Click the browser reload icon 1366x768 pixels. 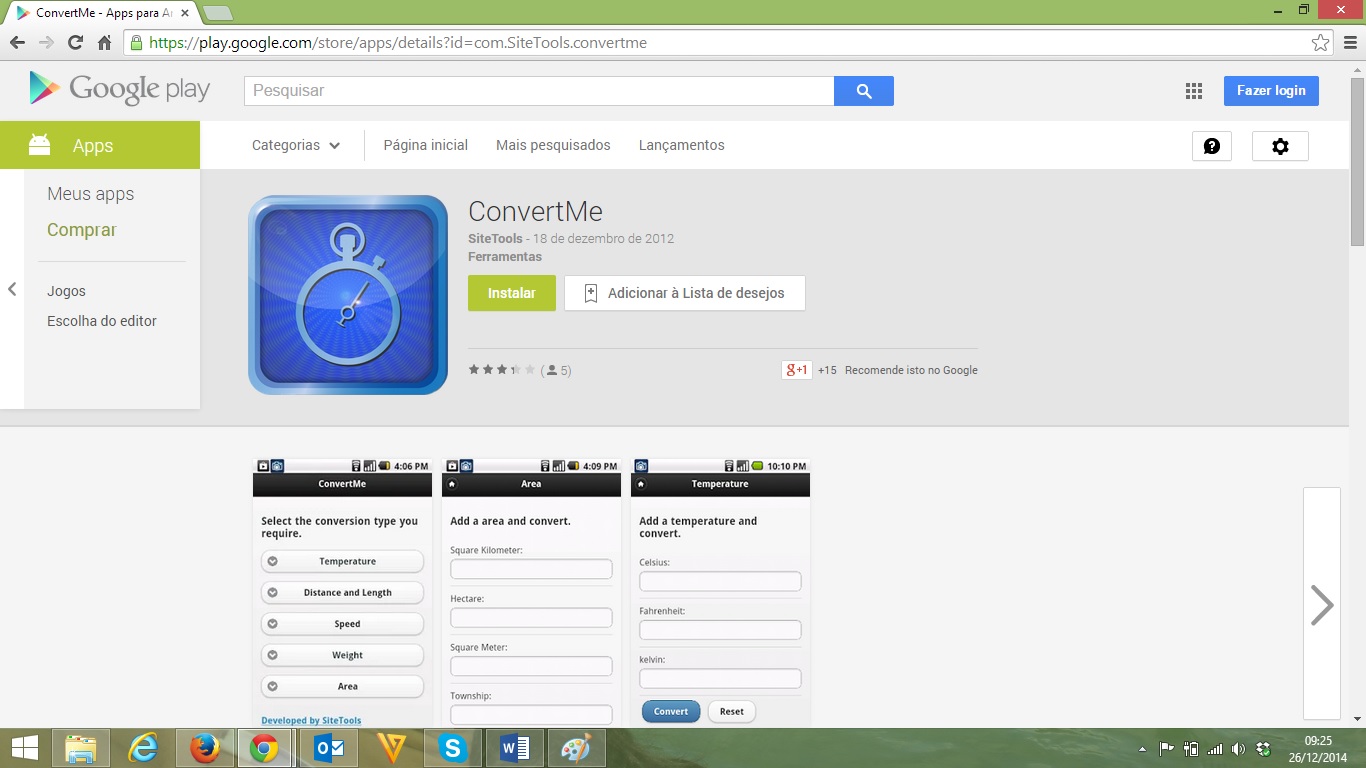coord(75,43)
